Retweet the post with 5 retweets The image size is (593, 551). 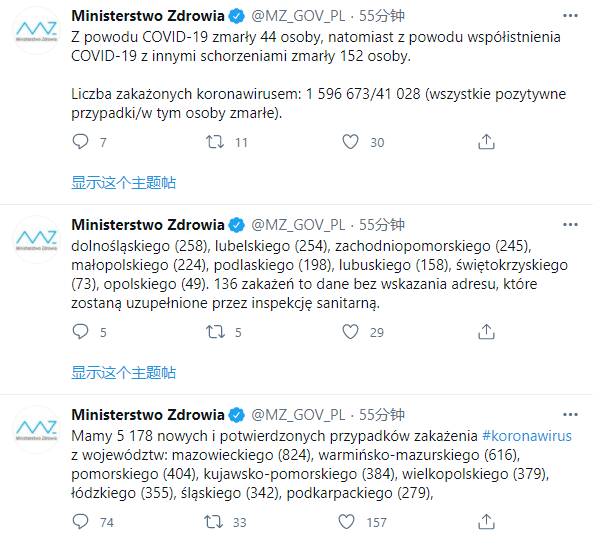[215, 332]
